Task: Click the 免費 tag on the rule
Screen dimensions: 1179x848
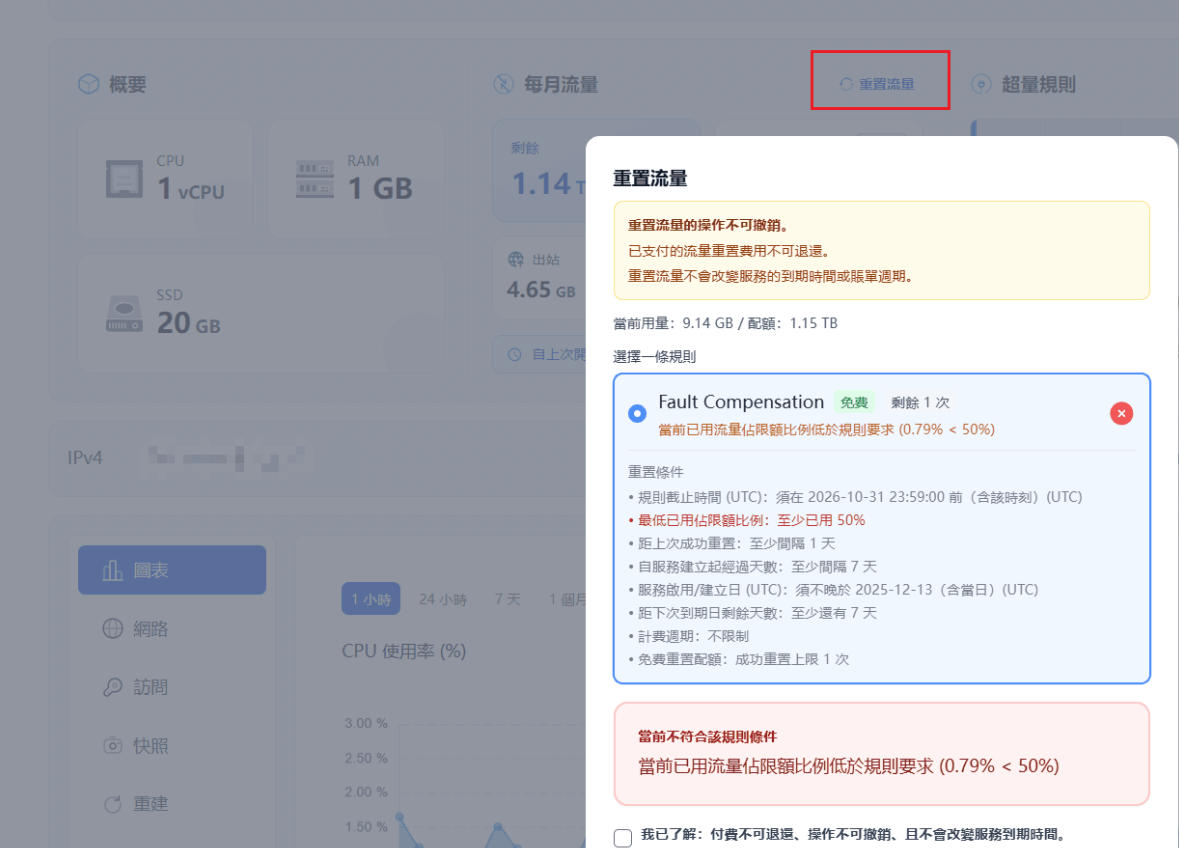Action: click(x=854, y=403)
